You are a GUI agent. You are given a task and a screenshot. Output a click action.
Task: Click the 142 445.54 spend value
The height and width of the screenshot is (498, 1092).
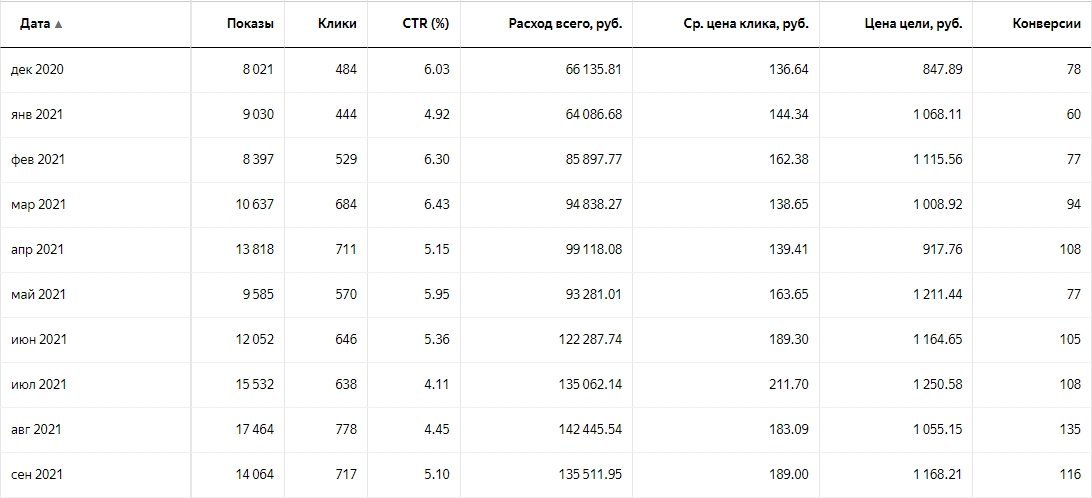[580, 429]
